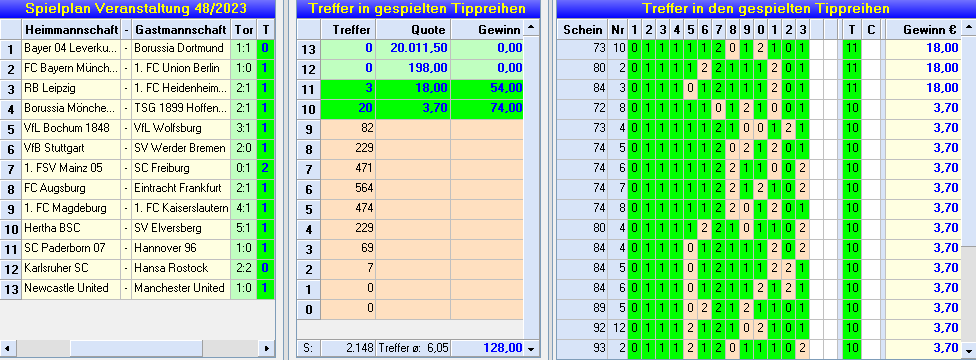Click Nr column header in right table
Viewport: 976px width, 360px height.
pos(617,29)
